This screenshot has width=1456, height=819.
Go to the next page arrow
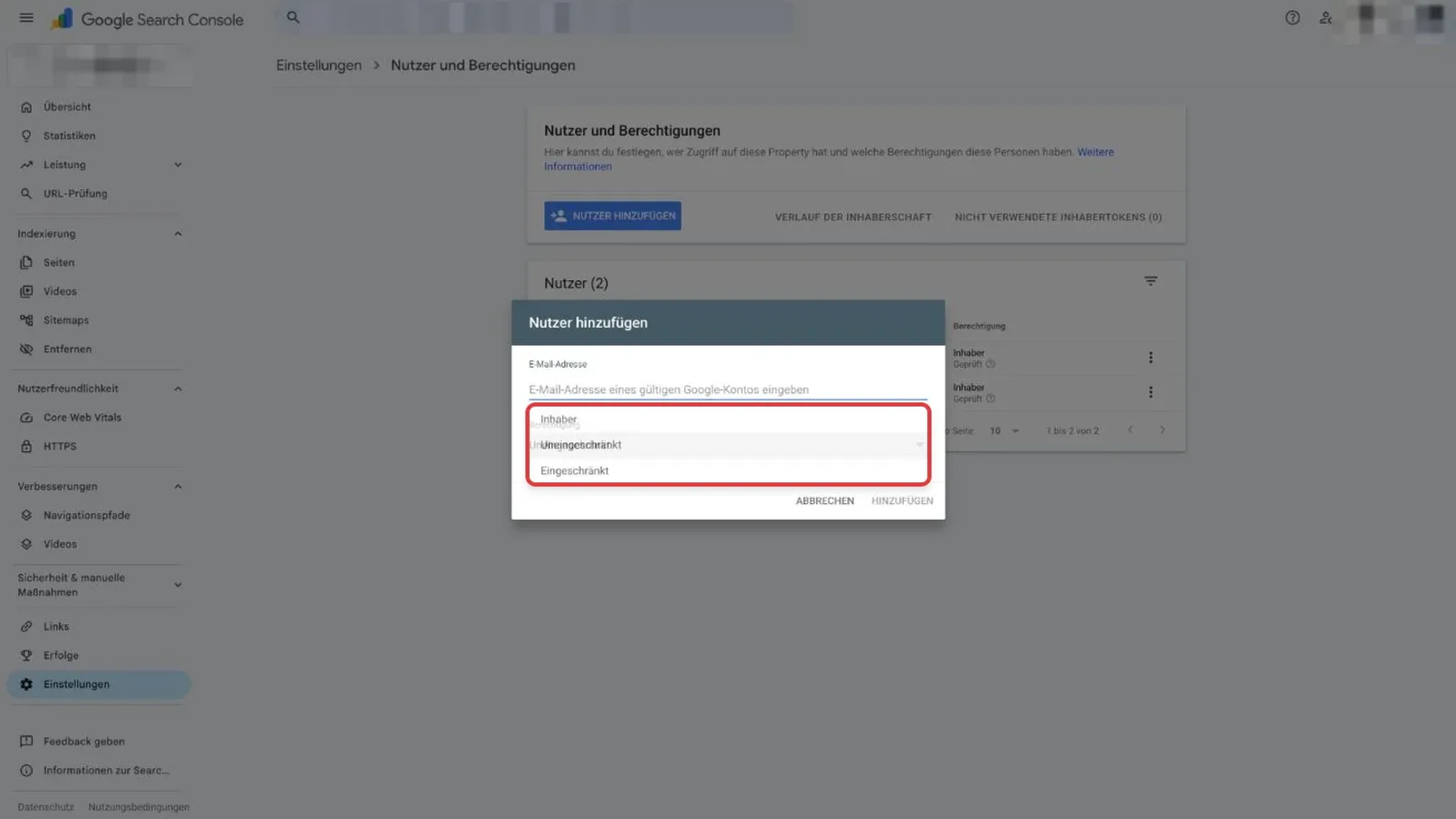[x=1162, y=430]
